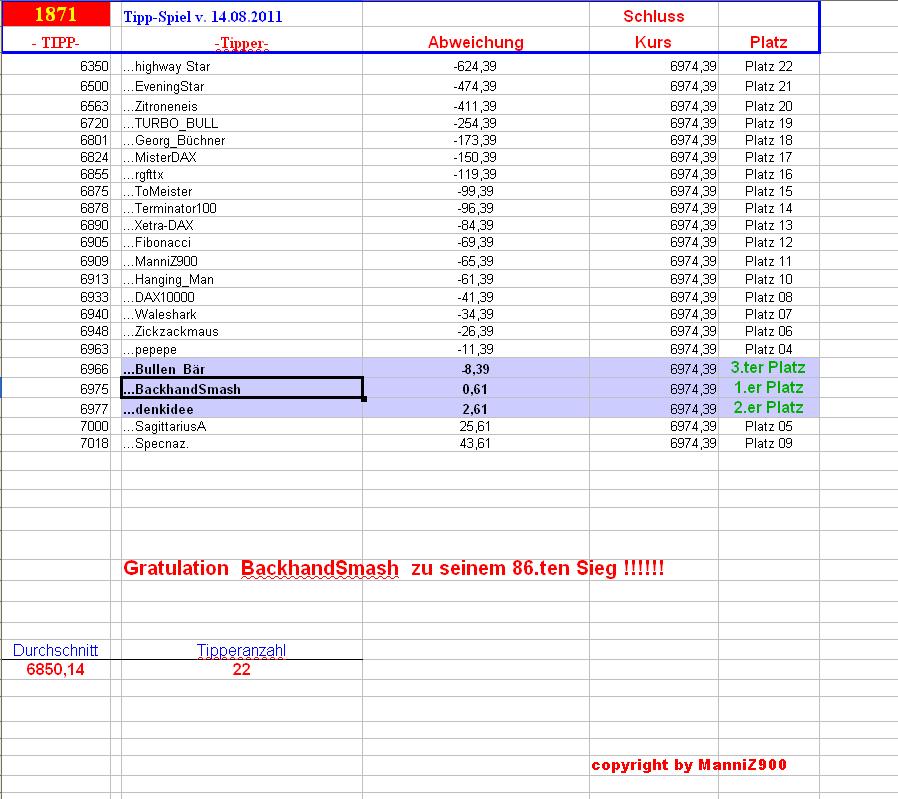The width and height of the screenshot is (898, 799).
Task: Click the deviation -69,39
Action: pyautogui.click(x=475, y=242)
